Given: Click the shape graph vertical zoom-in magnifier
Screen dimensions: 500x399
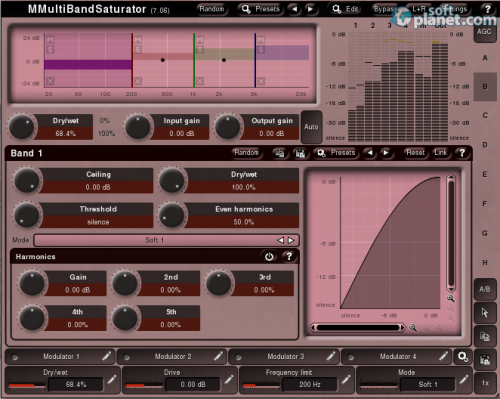Looking at the screenshot, I should point(450,299).
